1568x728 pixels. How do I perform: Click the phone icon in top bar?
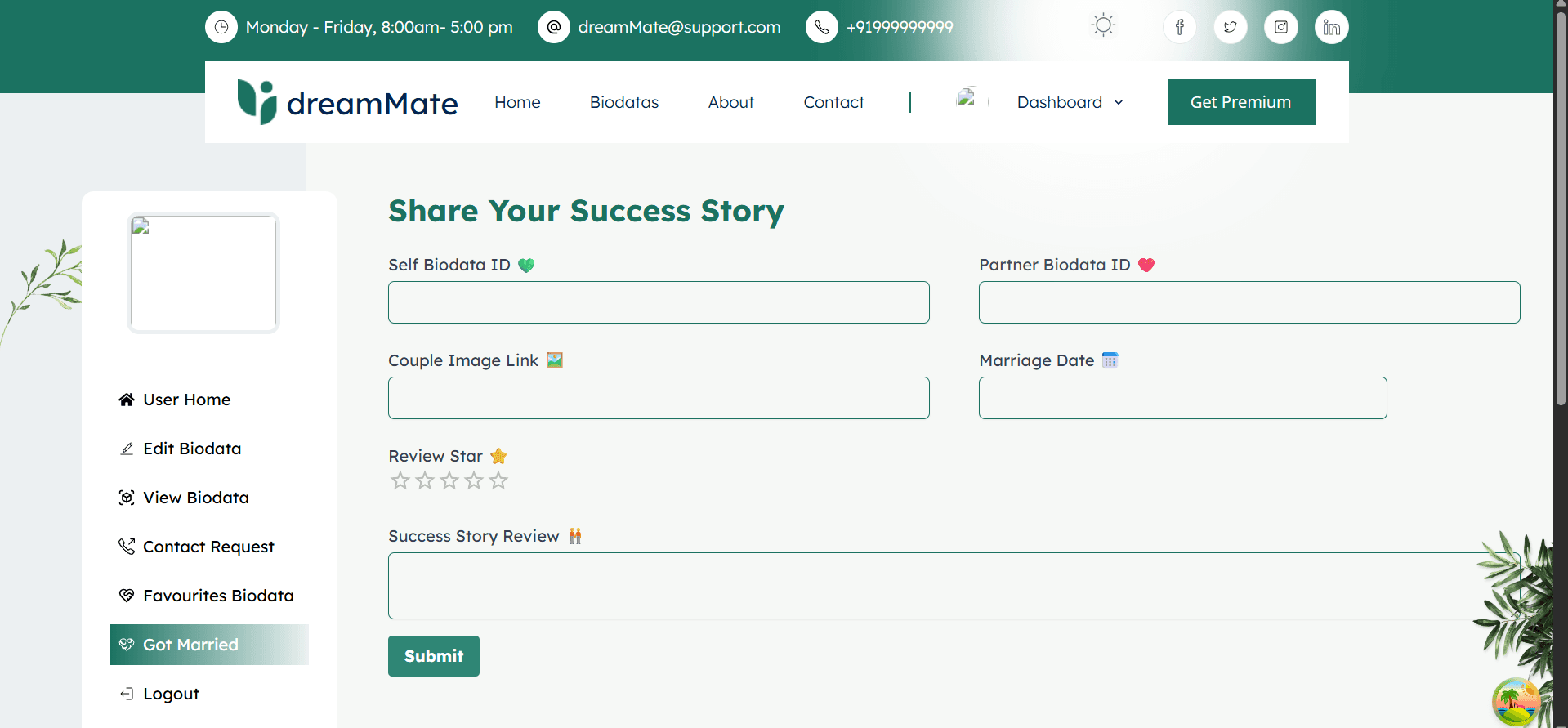[822, 27]
